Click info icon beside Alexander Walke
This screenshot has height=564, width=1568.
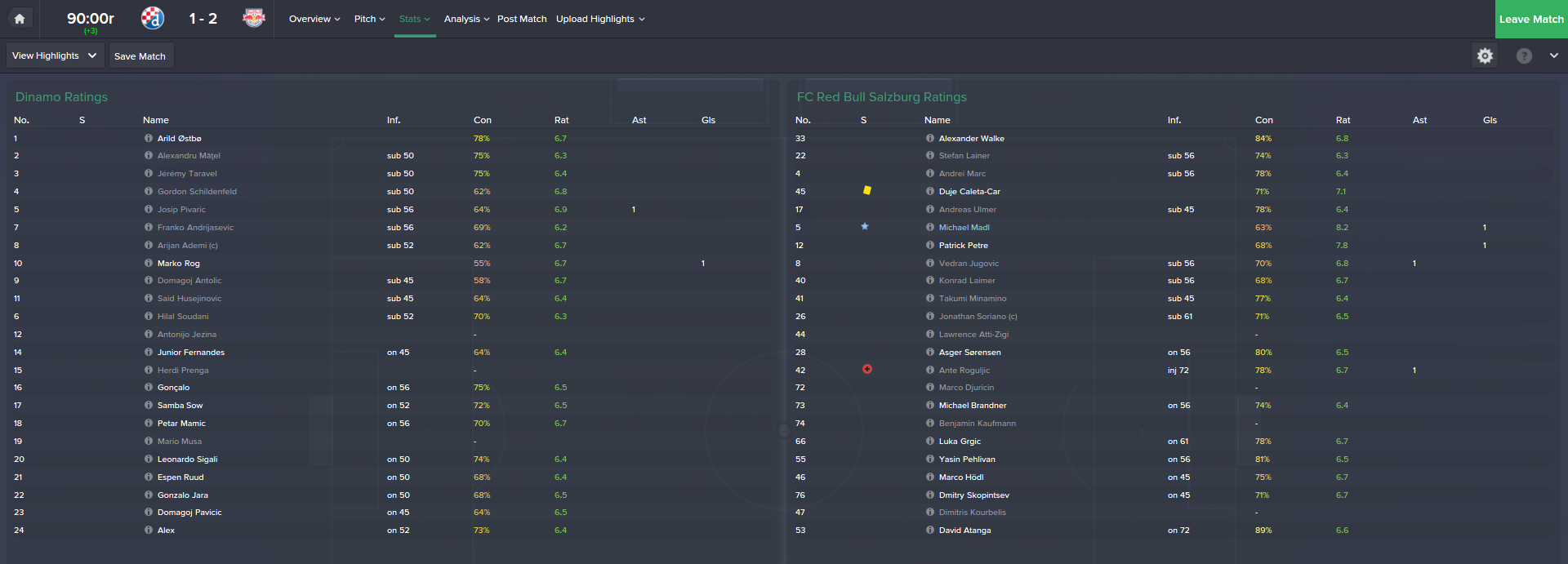pos(930,139)
